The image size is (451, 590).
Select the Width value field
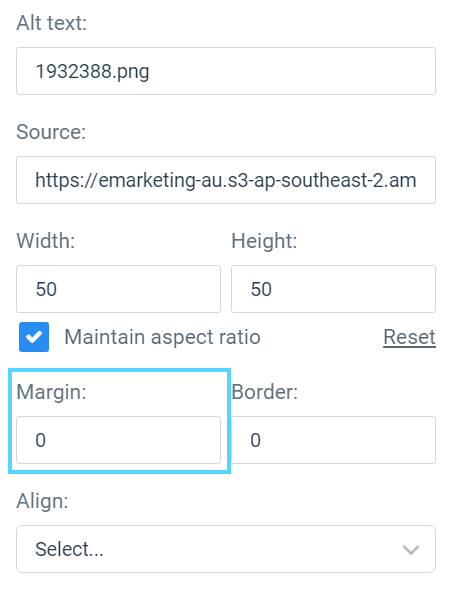(x=118, y=289)
